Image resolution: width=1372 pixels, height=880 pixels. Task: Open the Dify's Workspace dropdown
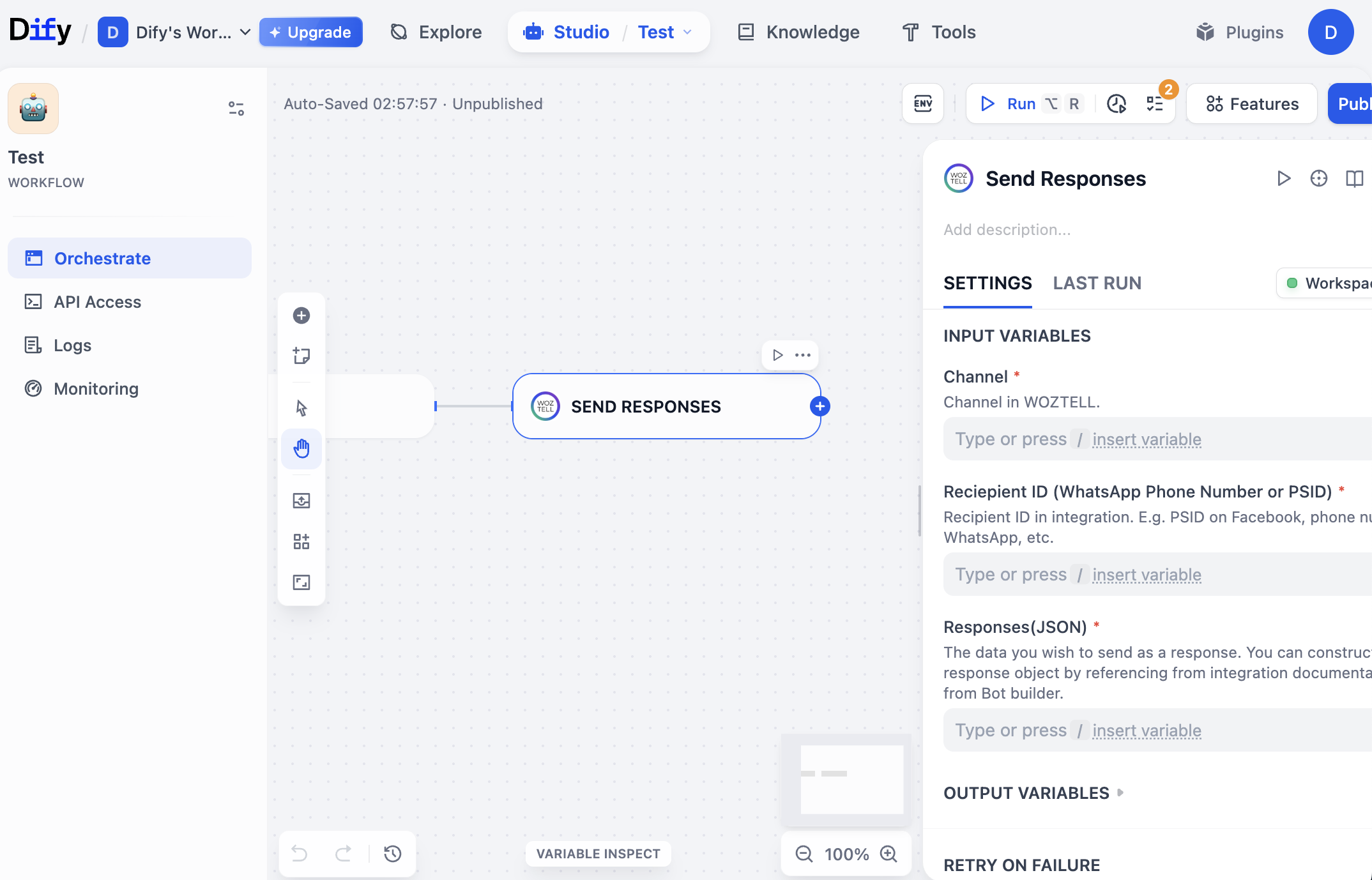pos(185,33)
